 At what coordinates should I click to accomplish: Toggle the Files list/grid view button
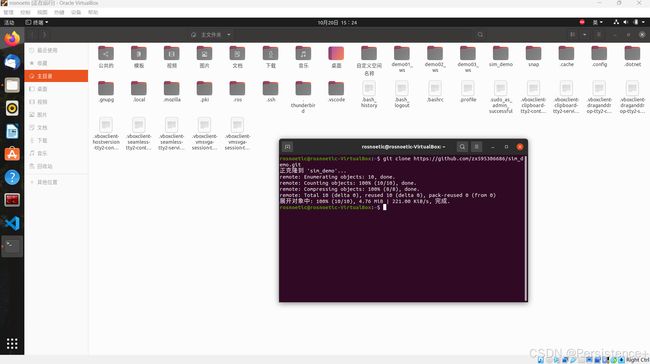[572, 35]
